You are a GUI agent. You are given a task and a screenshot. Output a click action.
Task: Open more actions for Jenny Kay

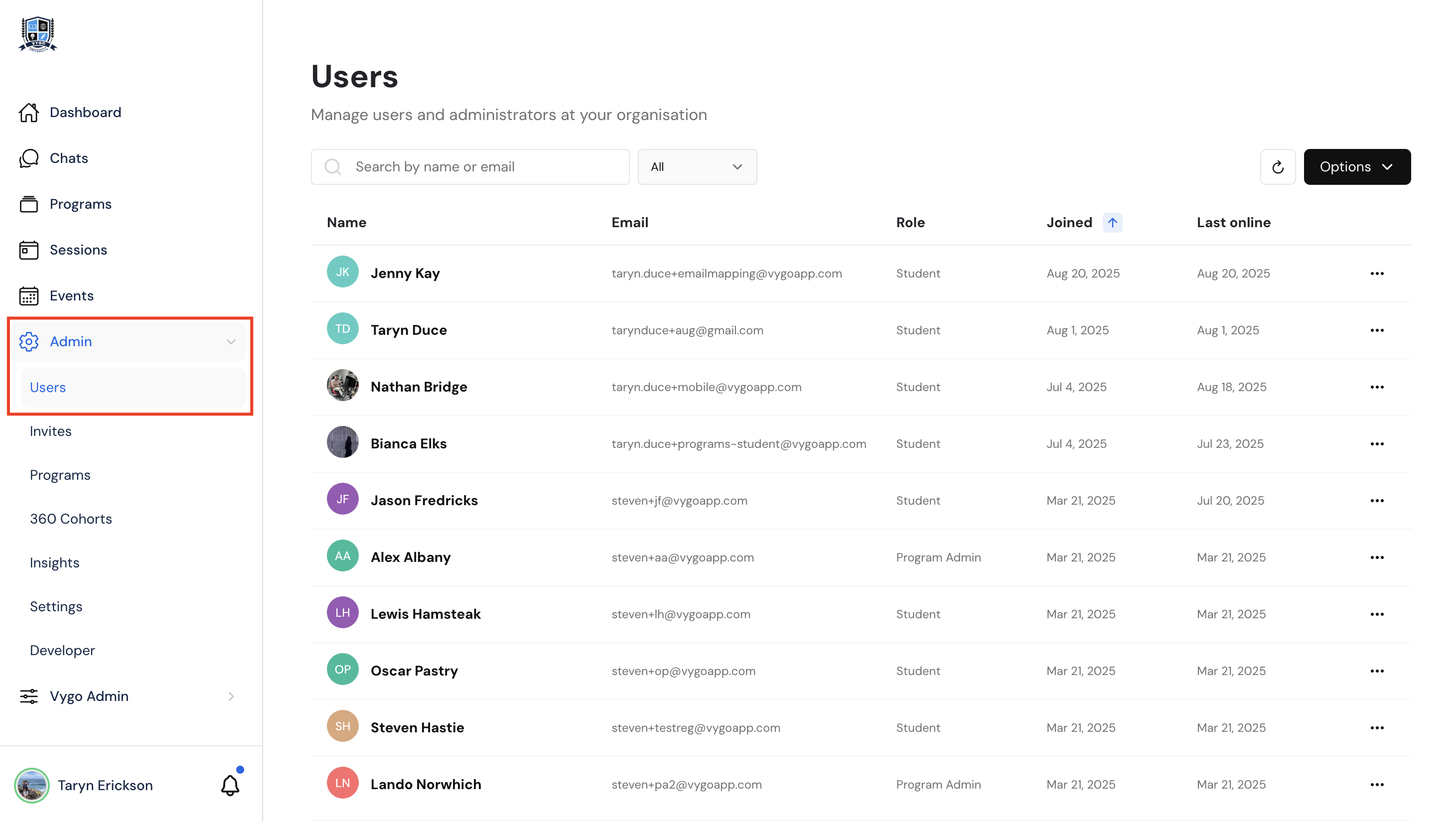click(1377, 274)
